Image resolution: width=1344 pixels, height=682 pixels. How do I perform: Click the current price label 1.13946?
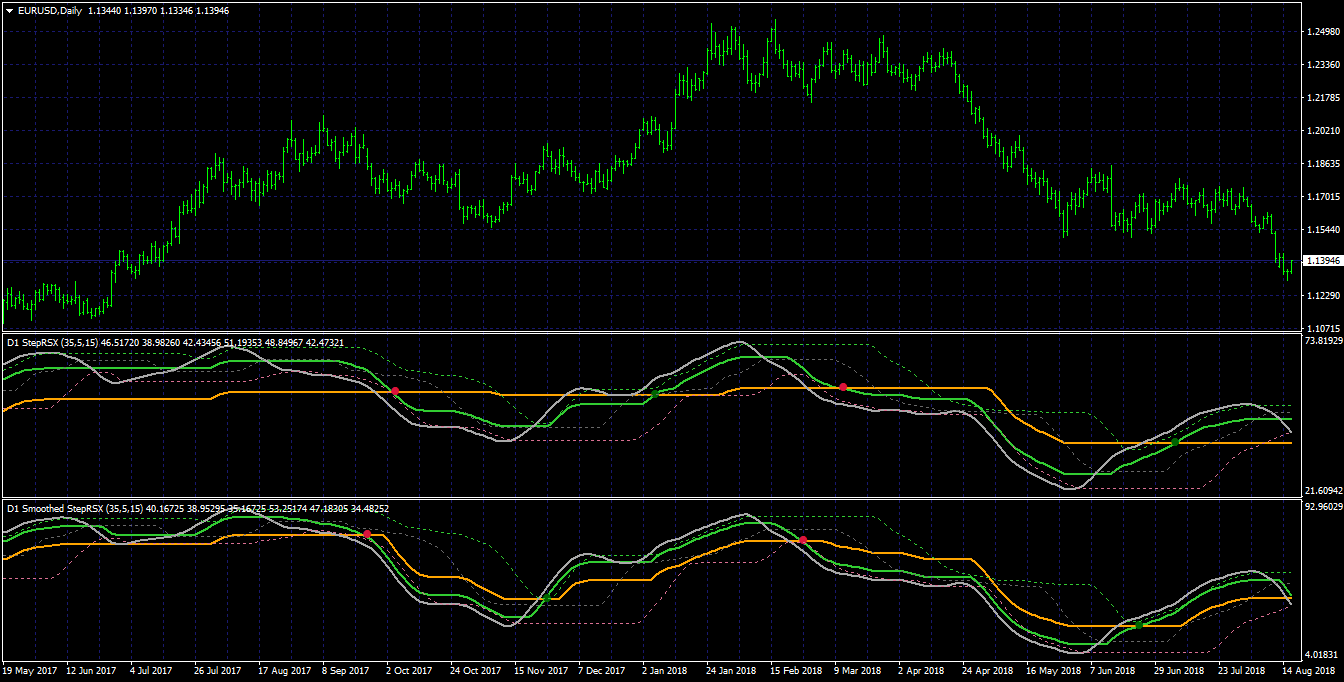(x=1323, y=261)
